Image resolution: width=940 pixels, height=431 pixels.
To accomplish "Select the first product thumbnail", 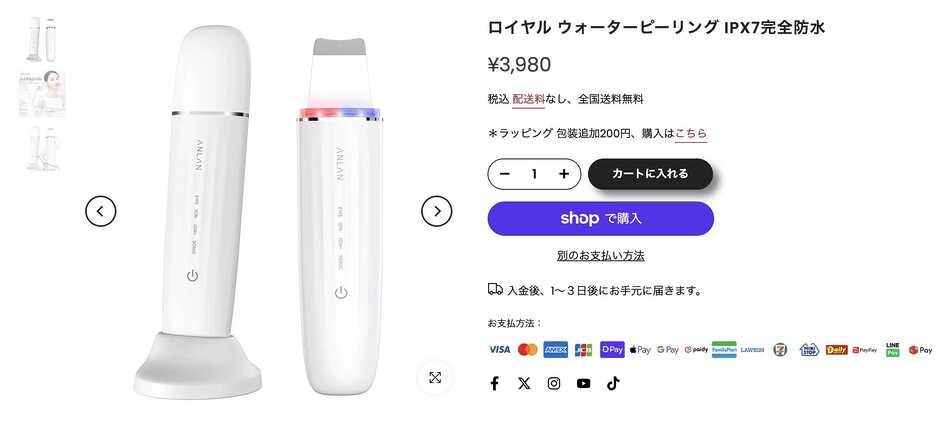I will (x=42, y=39).
